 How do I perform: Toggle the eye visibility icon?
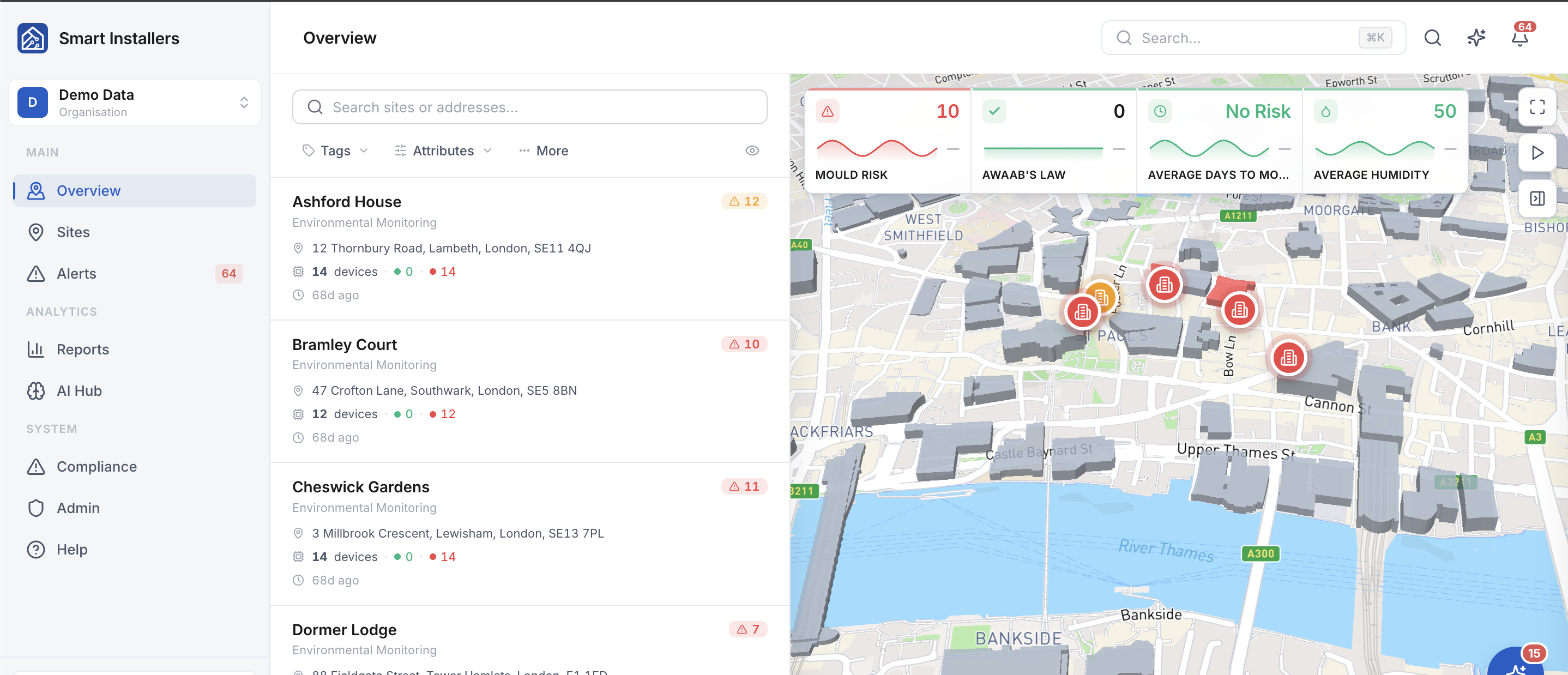pyautogui.click(x=752, y=150)
